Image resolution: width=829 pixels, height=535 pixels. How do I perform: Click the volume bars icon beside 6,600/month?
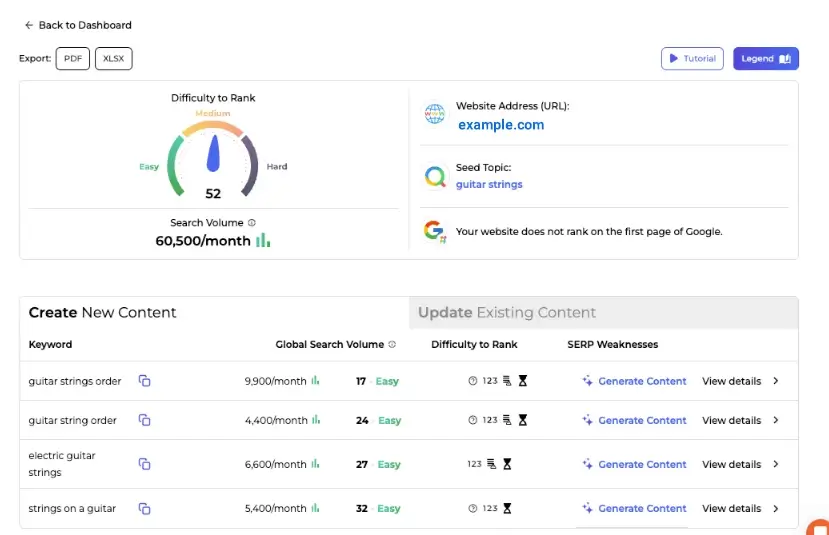[316, 463]
